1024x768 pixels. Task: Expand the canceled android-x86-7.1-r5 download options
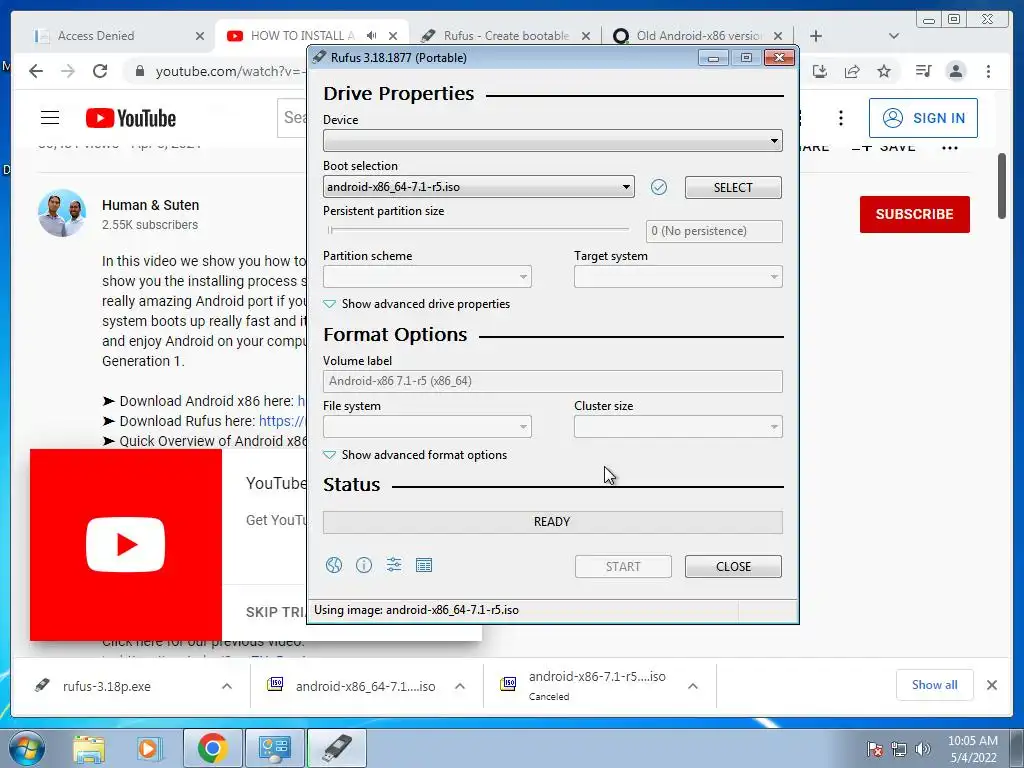(693, 686)
